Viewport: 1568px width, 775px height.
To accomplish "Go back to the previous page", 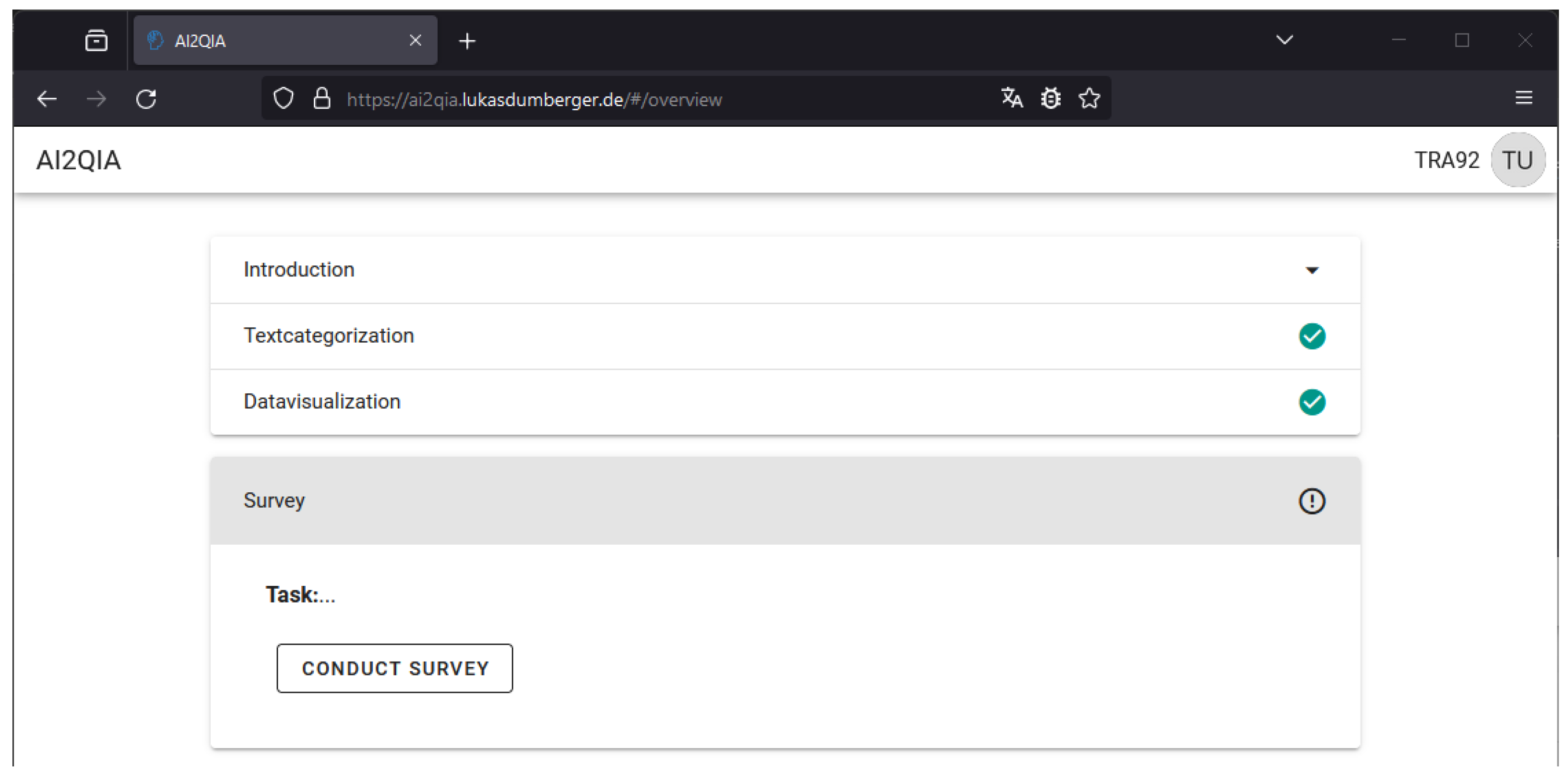I will (x=47, y=99).
